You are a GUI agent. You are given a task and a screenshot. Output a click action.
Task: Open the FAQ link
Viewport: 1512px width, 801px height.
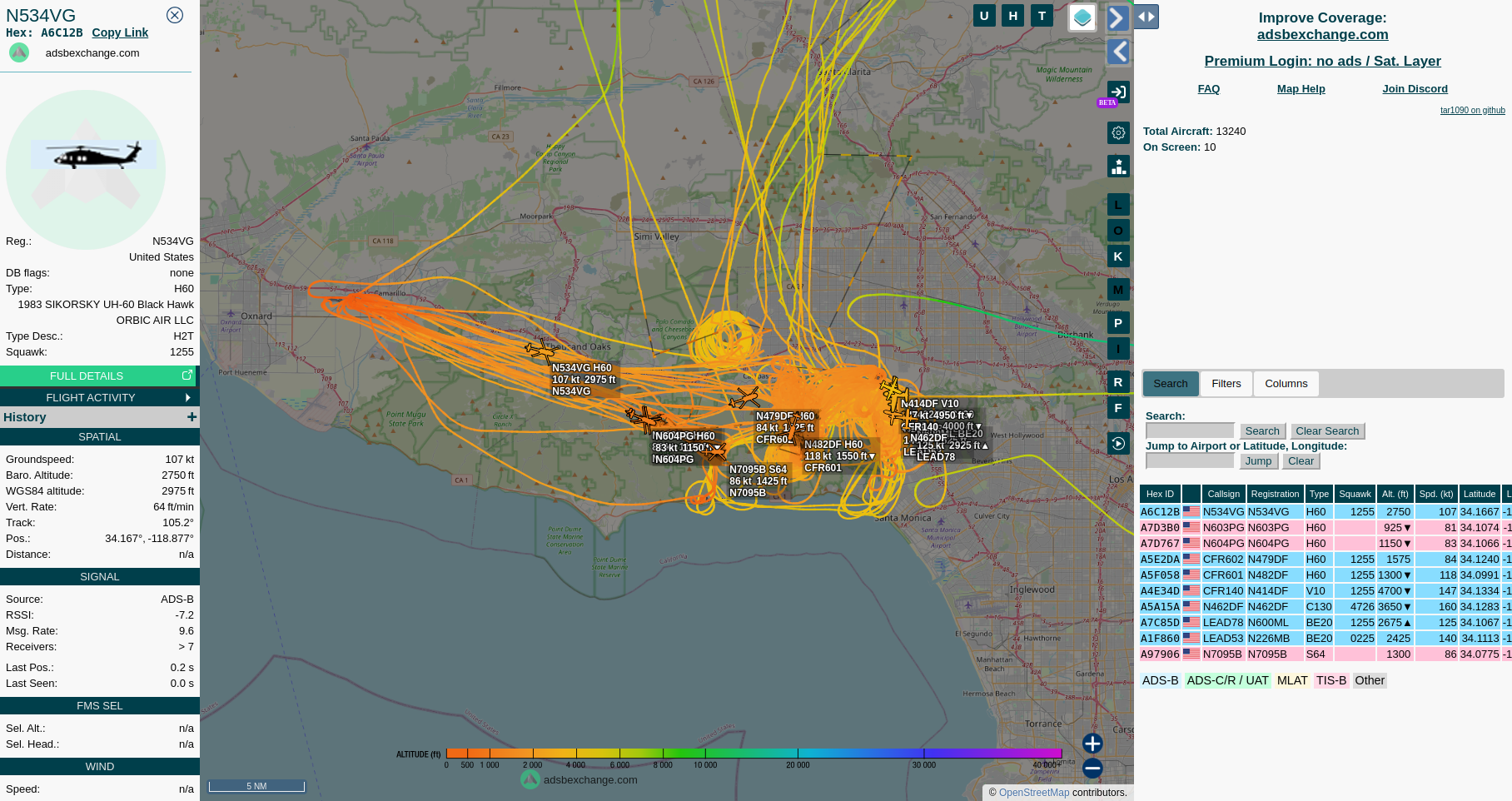coord(1208,89)
